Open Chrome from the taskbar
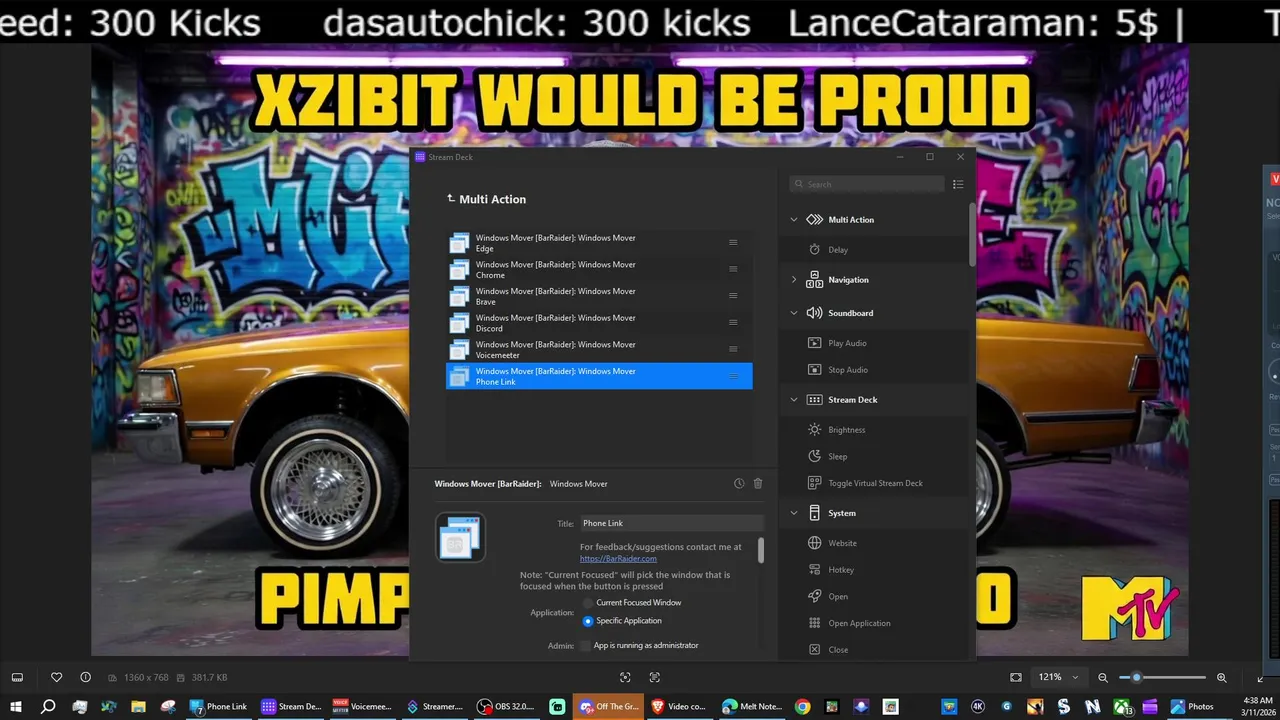Screen dimensions: 1280x720 coord(802,706)
